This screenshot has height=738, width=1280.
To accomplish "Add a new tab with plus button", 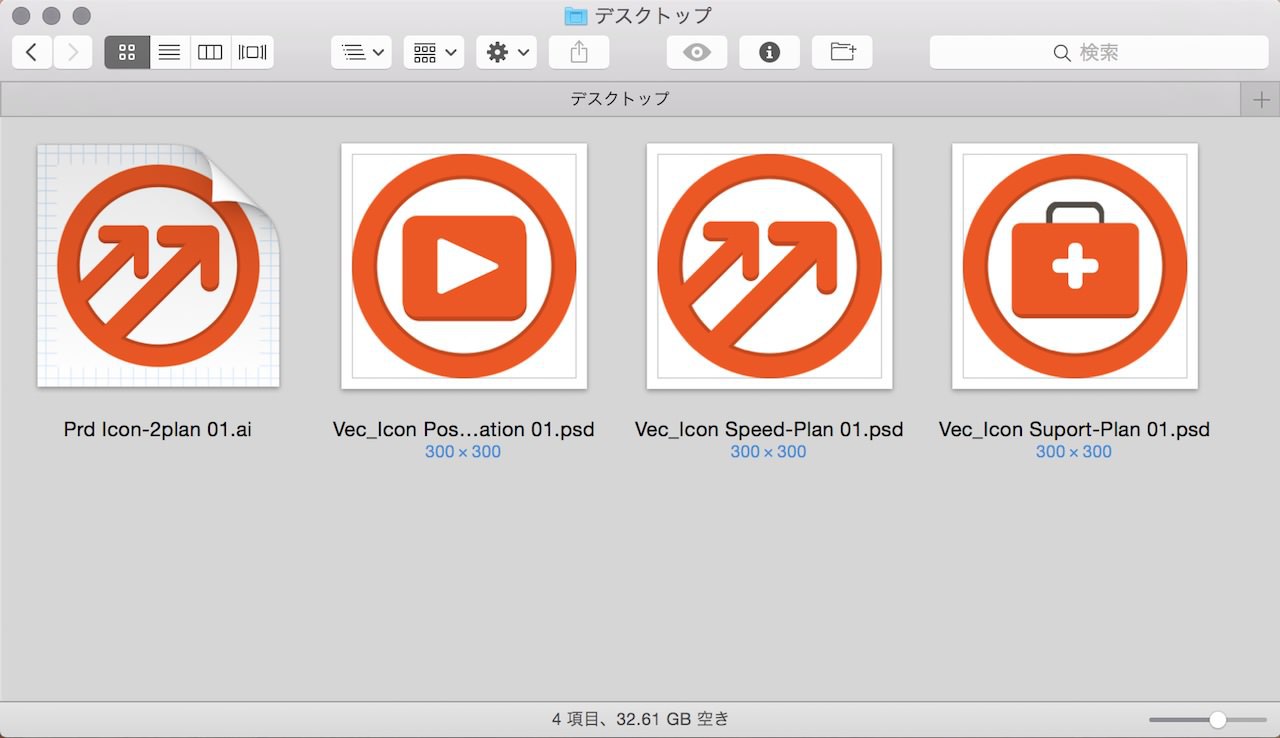I will (1261, 99).
